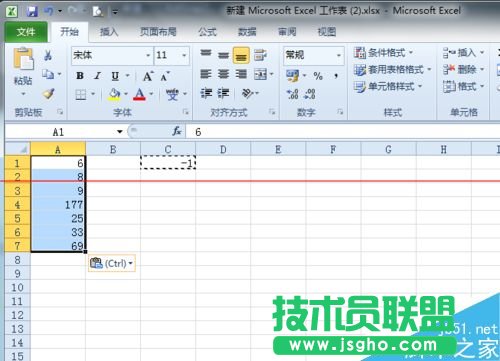The image size is (500, 361).
Task: Switch to the 页面布局 Page Layout tab
Action: (158, 32)
